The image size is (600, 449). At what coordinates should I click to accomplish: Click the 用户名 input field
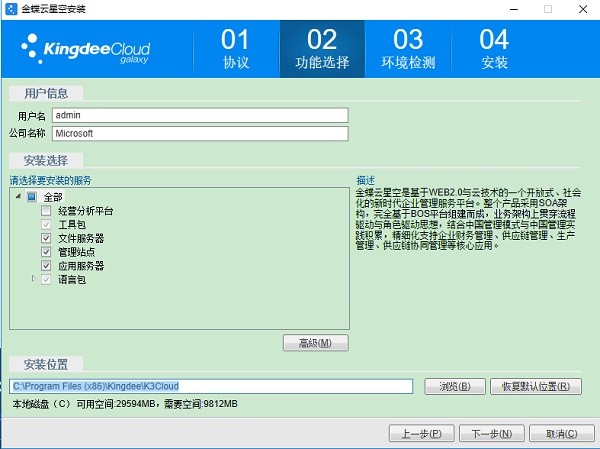coord(199,115)
